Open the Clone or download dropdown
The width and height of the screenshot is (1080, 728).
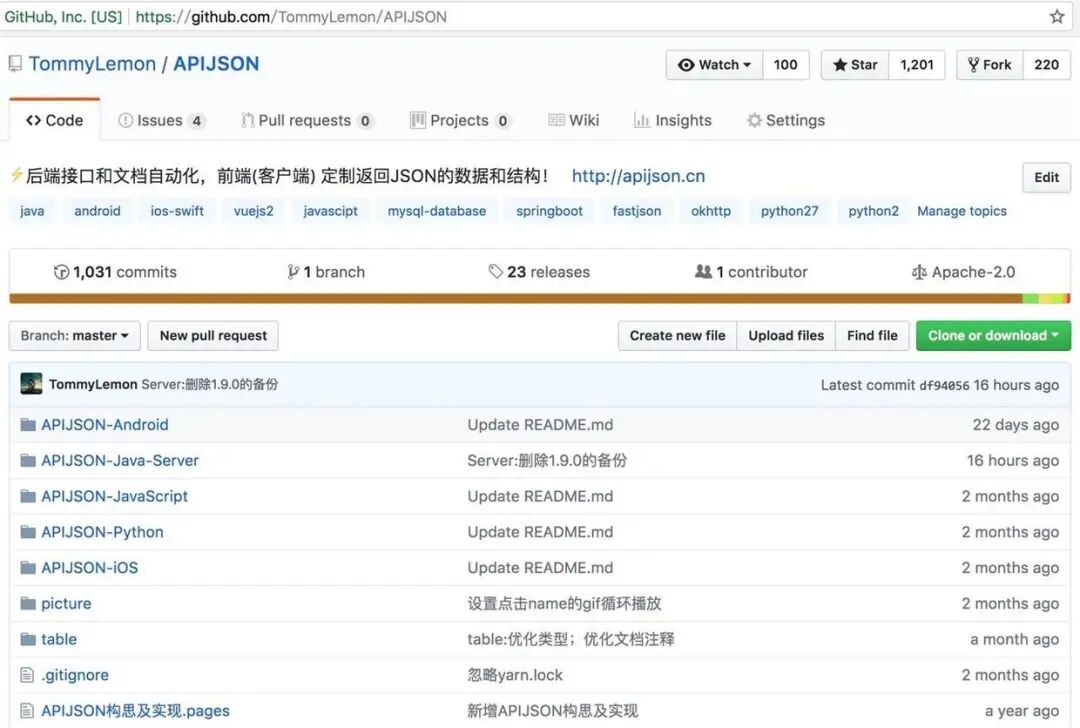click(x=993, y=336)
